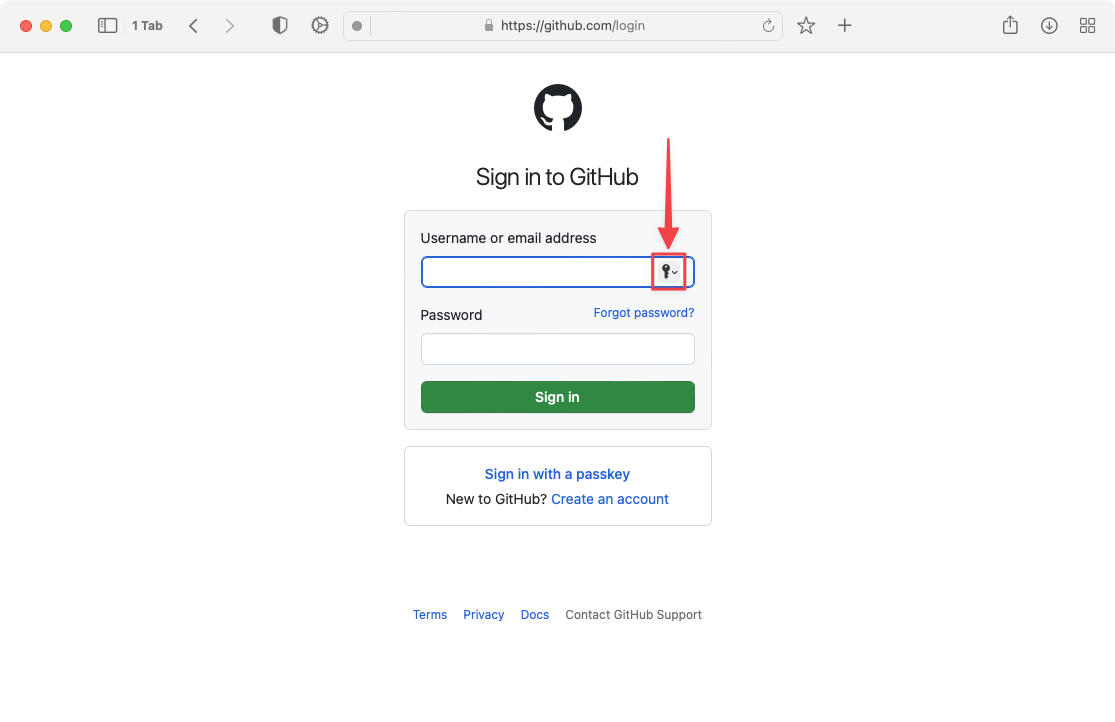
Task: Click the Share icon
Action: point(1010,25)
